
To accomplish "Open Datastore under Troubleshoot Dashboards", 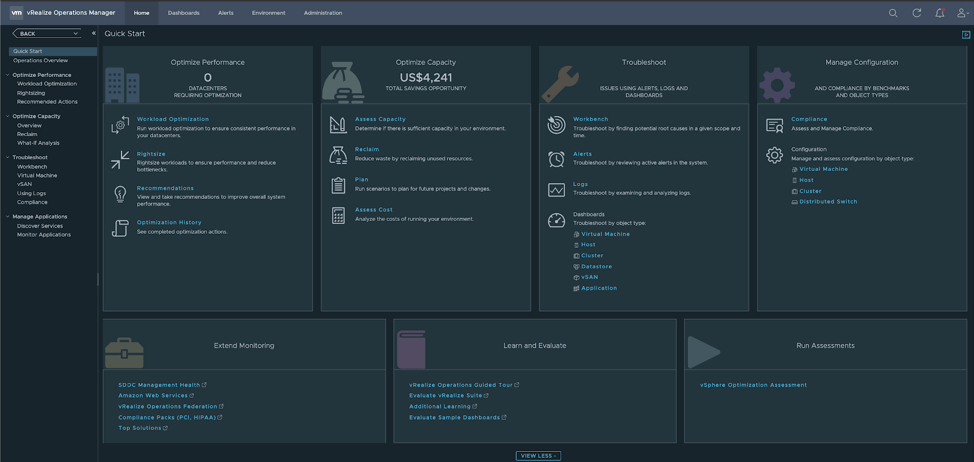I will tap(596, 266).
